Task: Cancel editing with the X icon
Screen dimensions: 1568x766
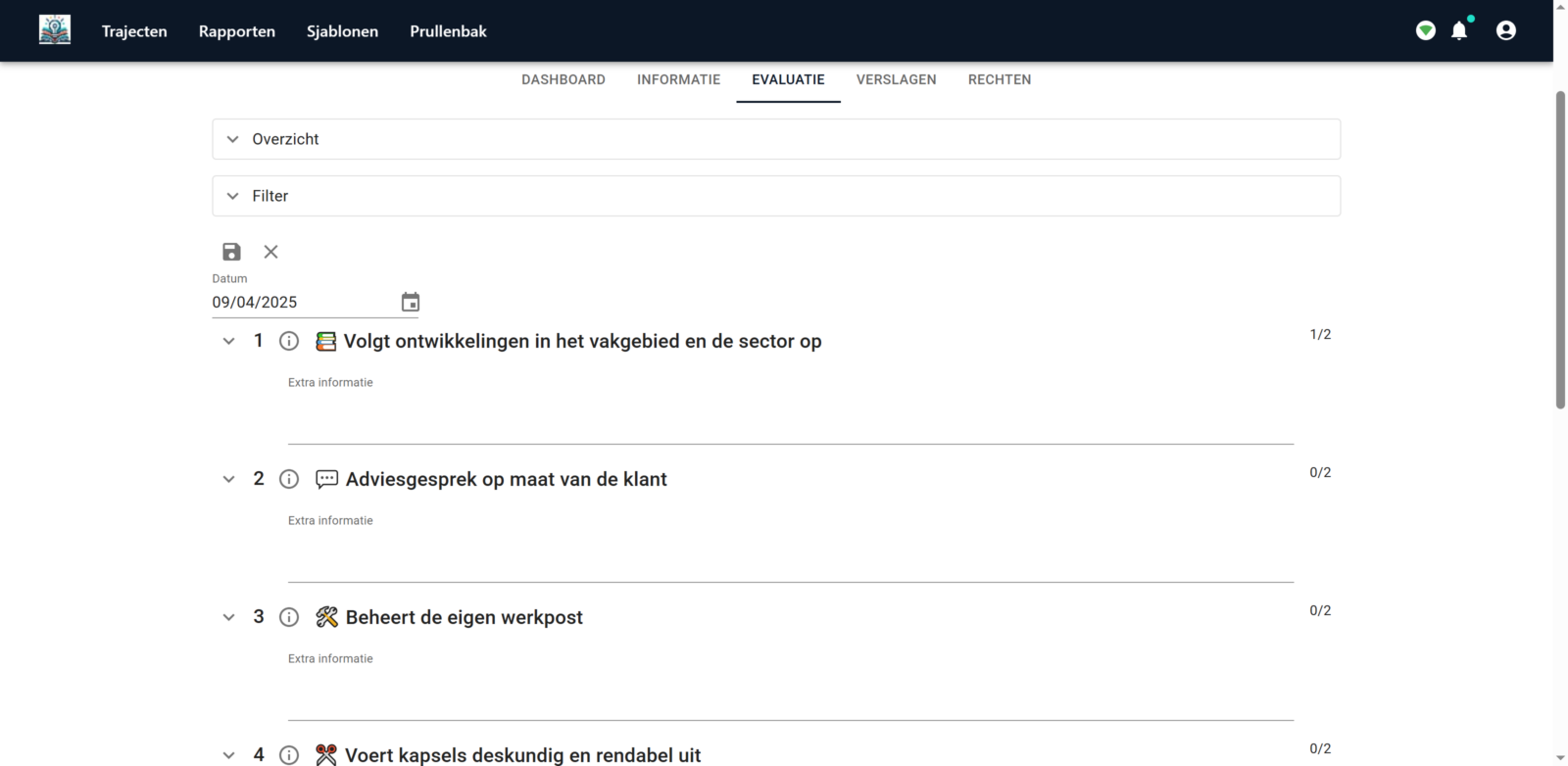Action: coord(271,252)
